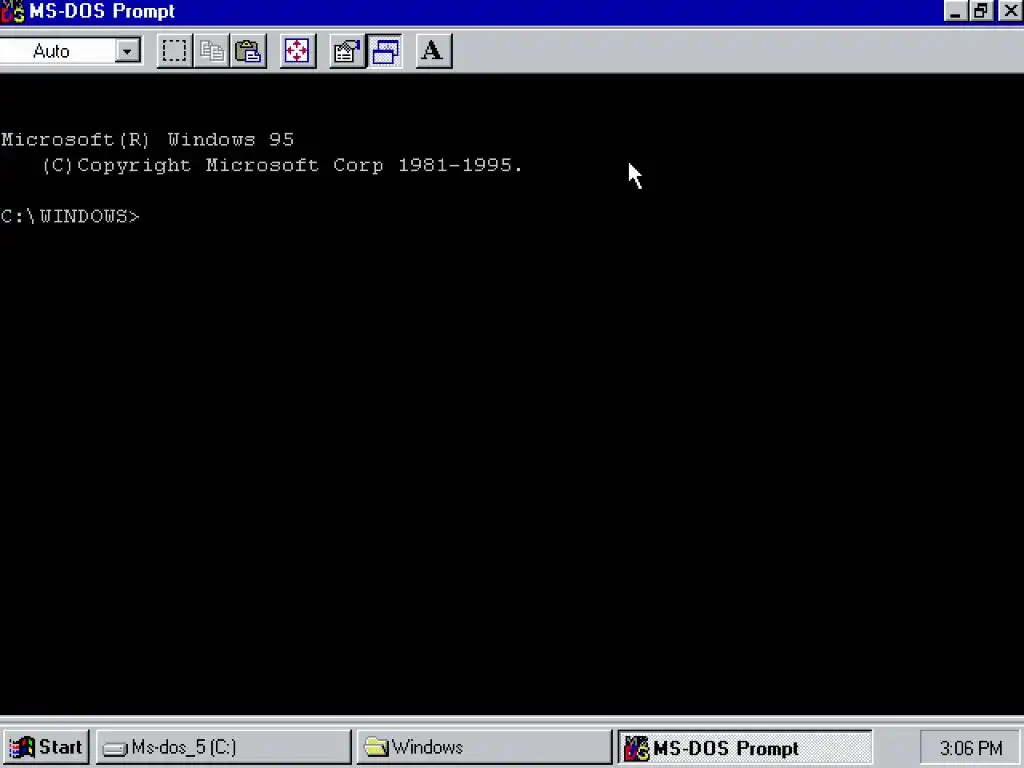Open the font size dropdown arrow
This screenshot has height=768, width=1024.
click(128, 51)
